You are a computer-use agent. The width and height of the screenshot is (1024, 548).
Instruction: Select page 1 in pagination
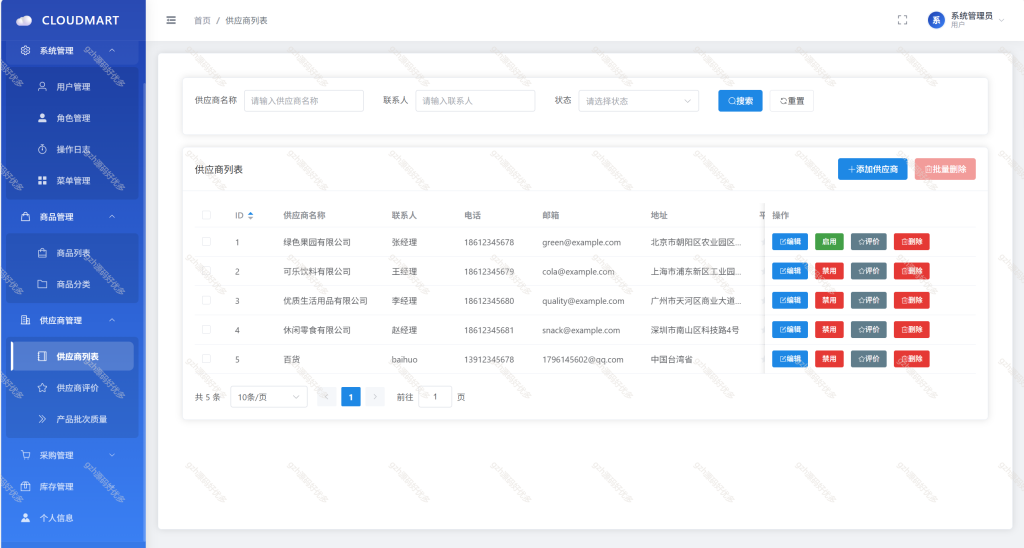pyautogui.click(x=351, y=396)
